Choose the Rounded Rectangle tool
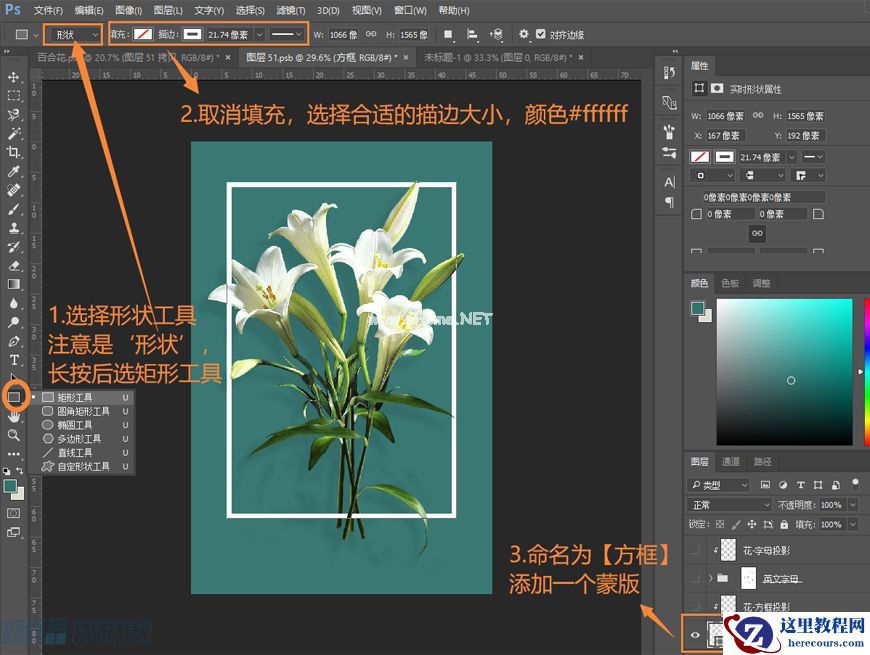 75,411
